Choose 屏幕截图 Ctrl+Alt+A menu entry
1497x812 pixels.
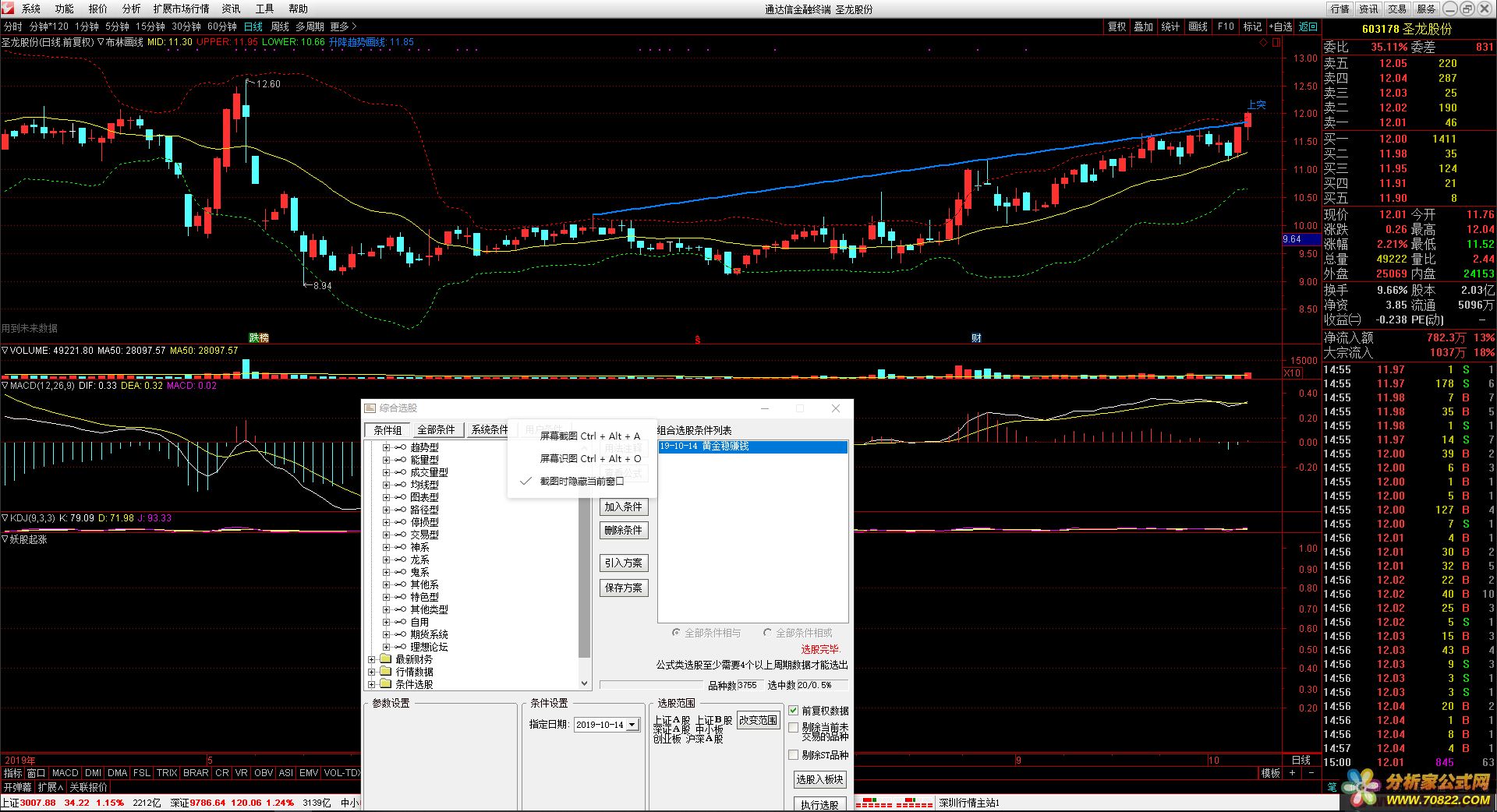(589, 436)
